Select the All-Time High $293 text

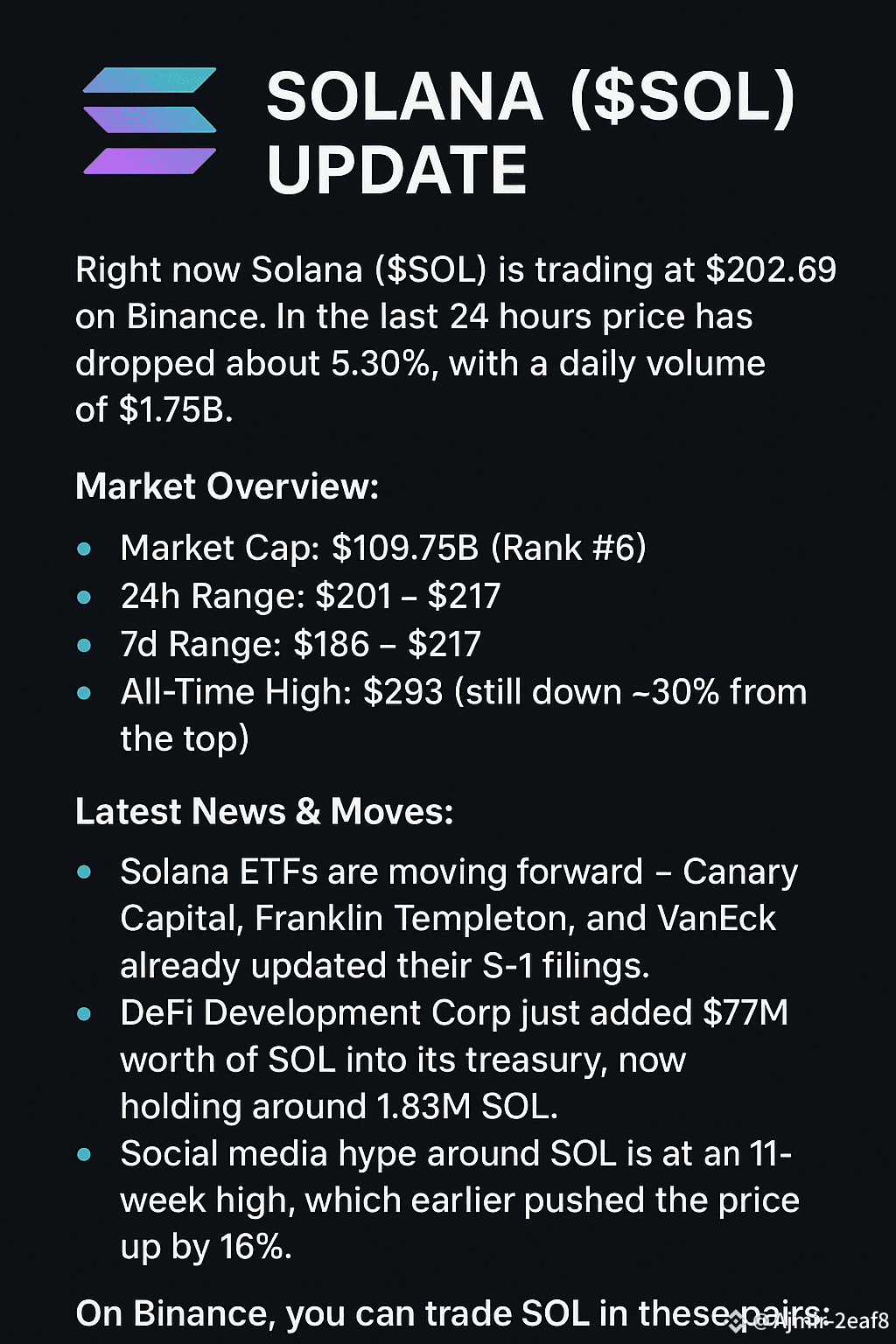282,692
